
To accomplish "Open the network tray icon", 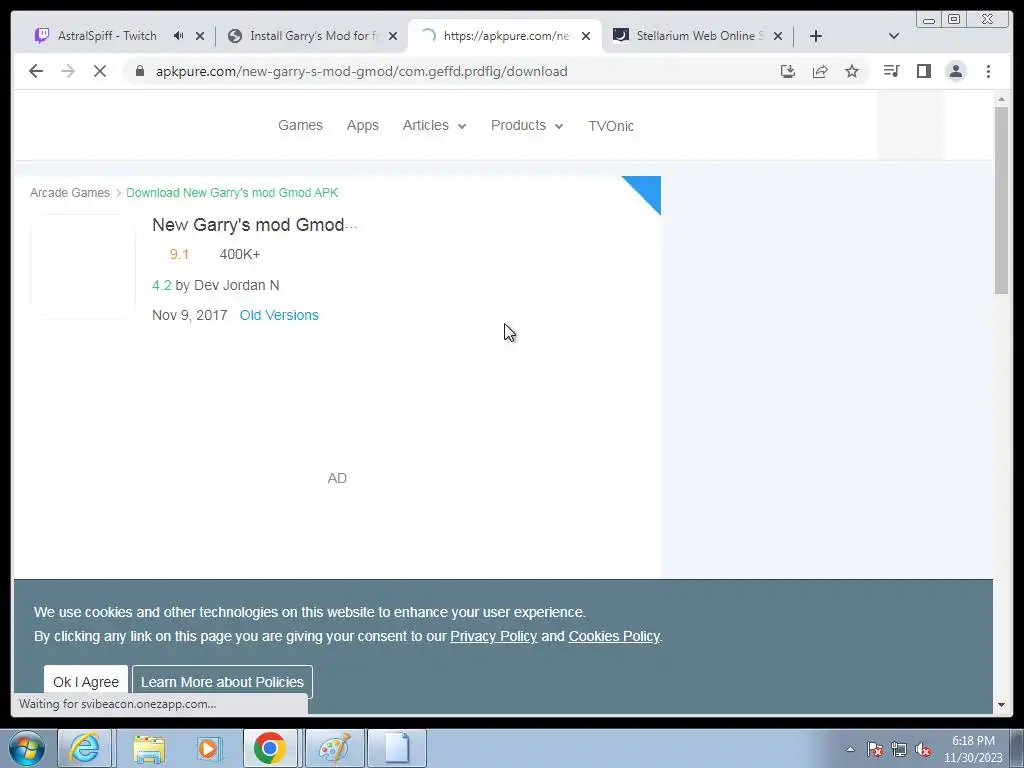I will pos(899,749).
